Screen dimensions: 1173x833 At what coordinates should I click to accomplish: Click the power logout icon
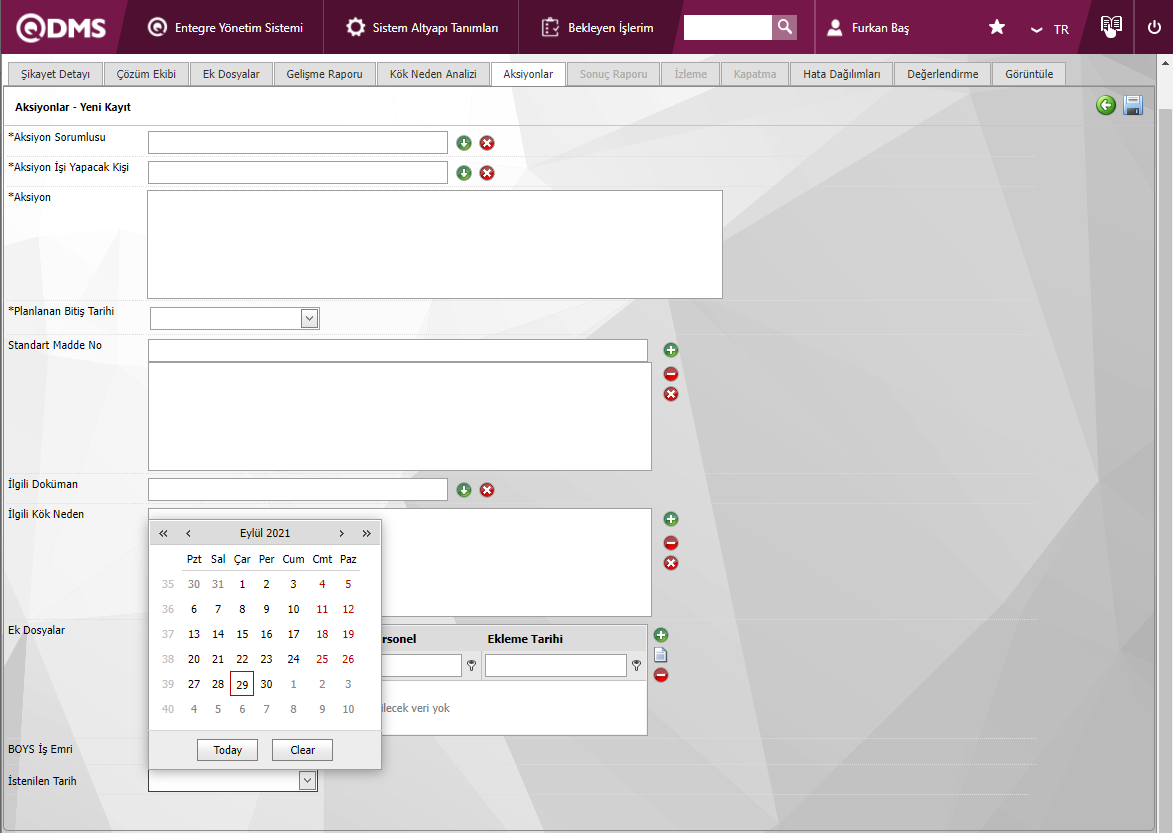click(1154, 28)
